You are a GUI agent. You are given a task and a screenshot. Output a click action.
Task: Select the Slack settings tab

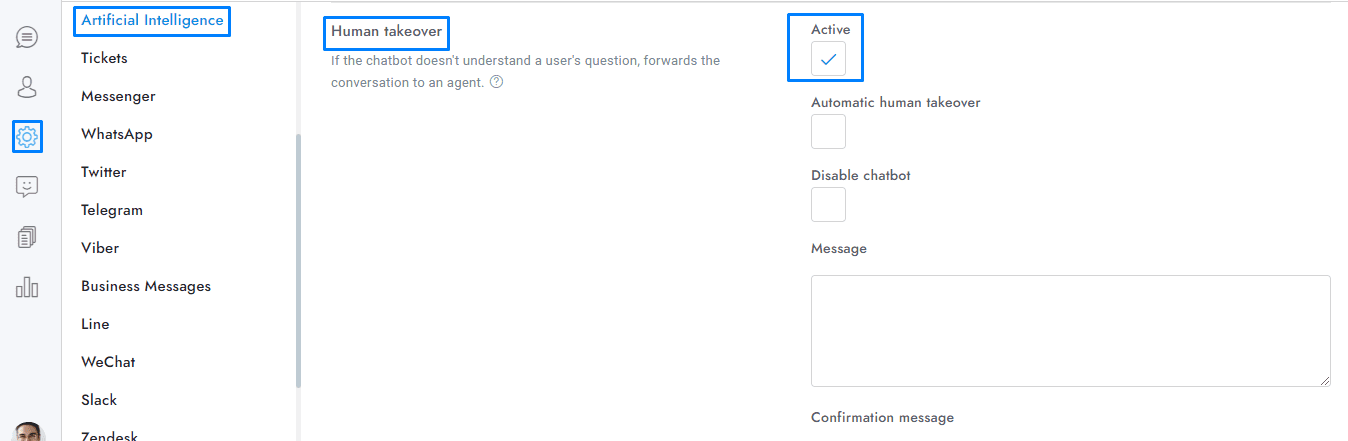[x=99, y=400]
